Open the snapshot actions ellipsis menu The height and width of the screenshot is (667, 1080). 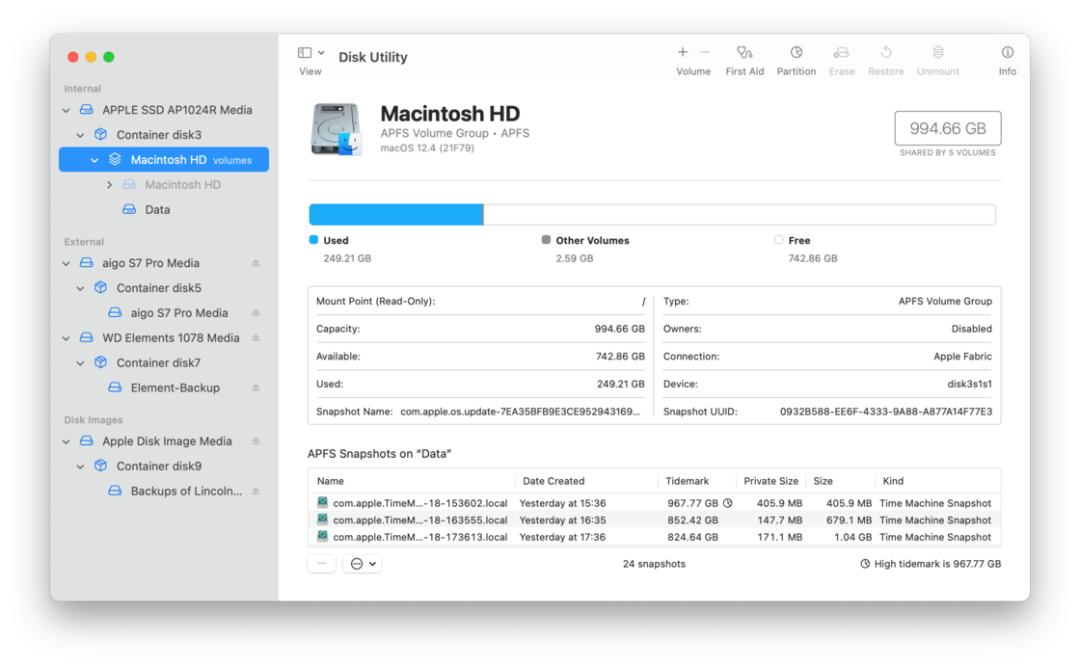pos(361,564)
